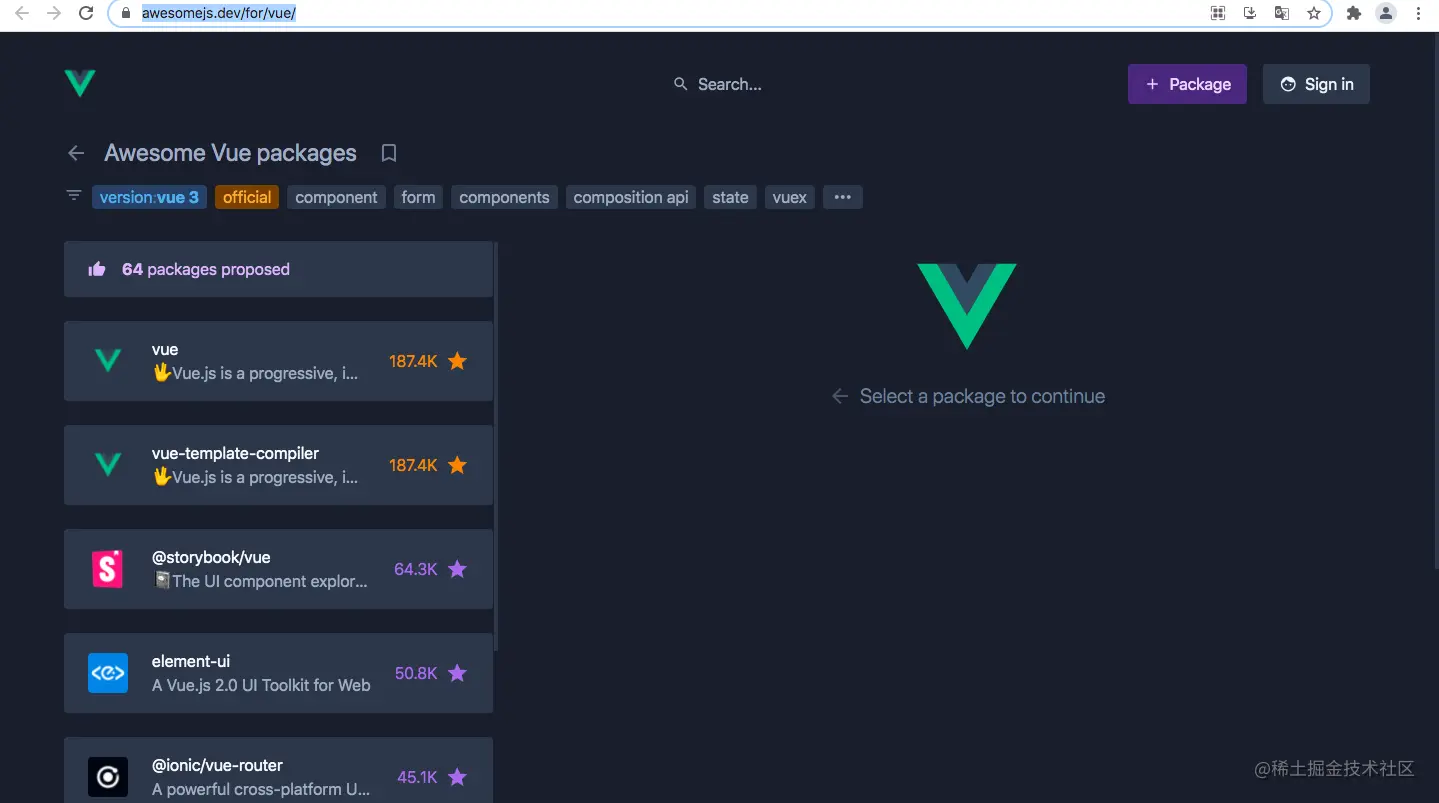Click the site lock icon in address bar
This screenshot has height=803, width=1439.
click(x=126, y=13)
